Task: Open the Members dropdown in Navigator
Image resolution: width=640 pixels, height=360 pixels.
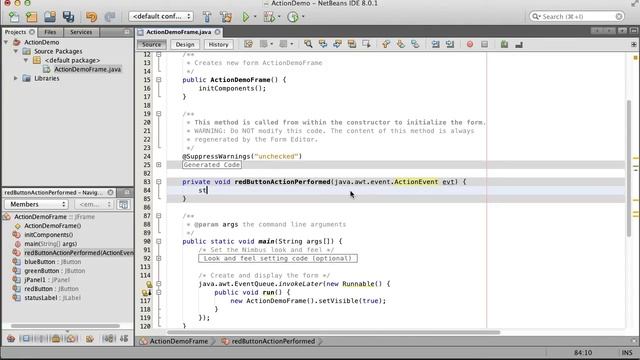Action: coord(36,204)
